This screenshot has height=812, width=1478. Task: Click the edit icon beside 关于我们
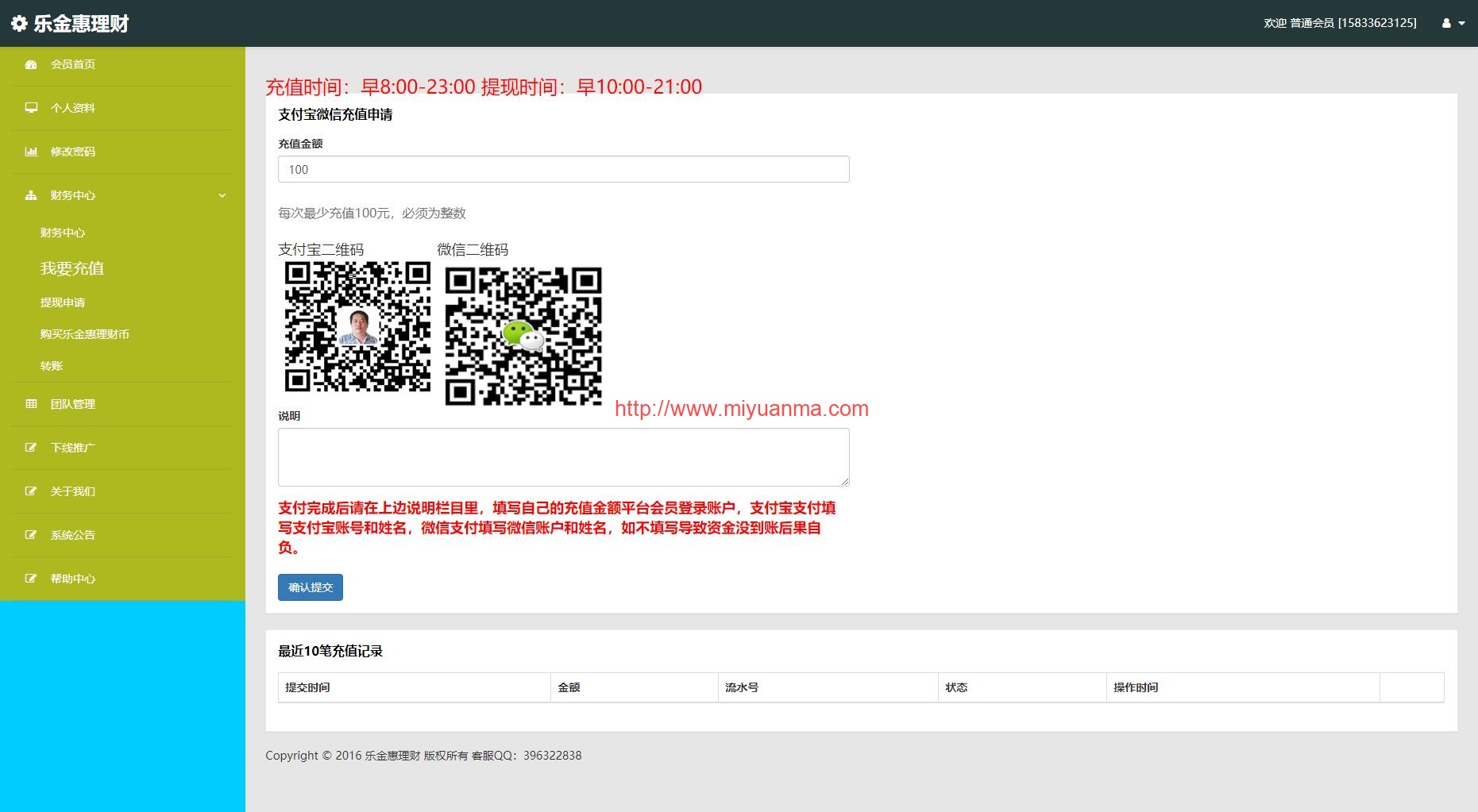[31, 491]
